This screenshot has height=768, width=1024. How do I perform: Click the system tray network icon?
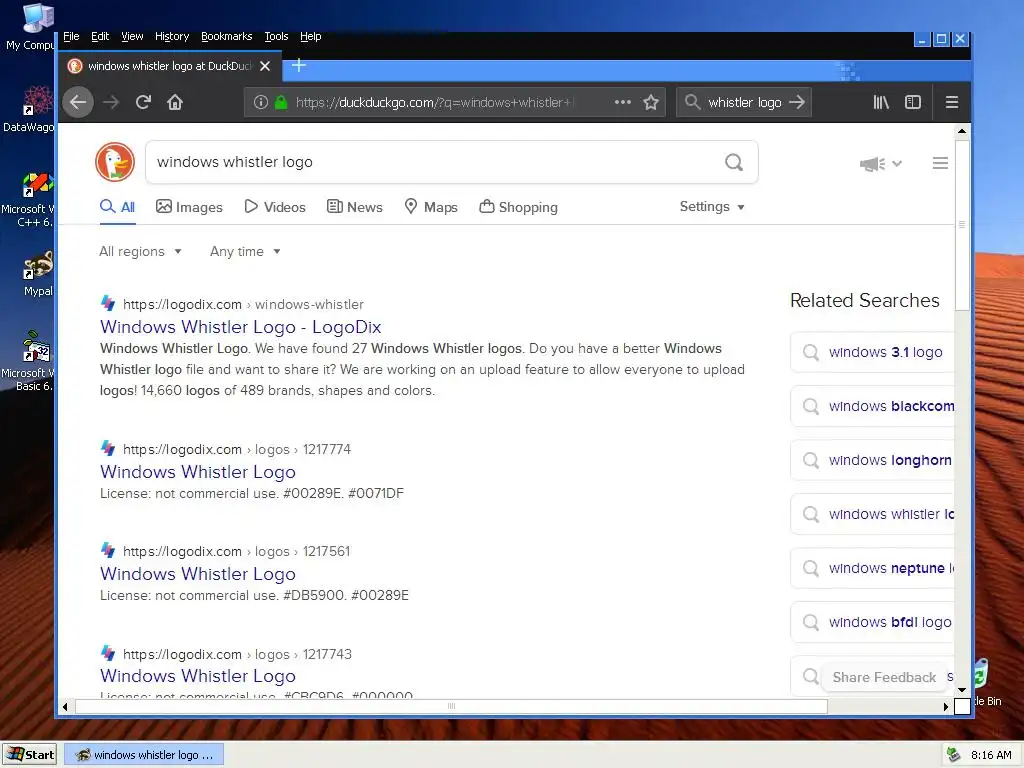pyautogui.click(x=953, y=755)
